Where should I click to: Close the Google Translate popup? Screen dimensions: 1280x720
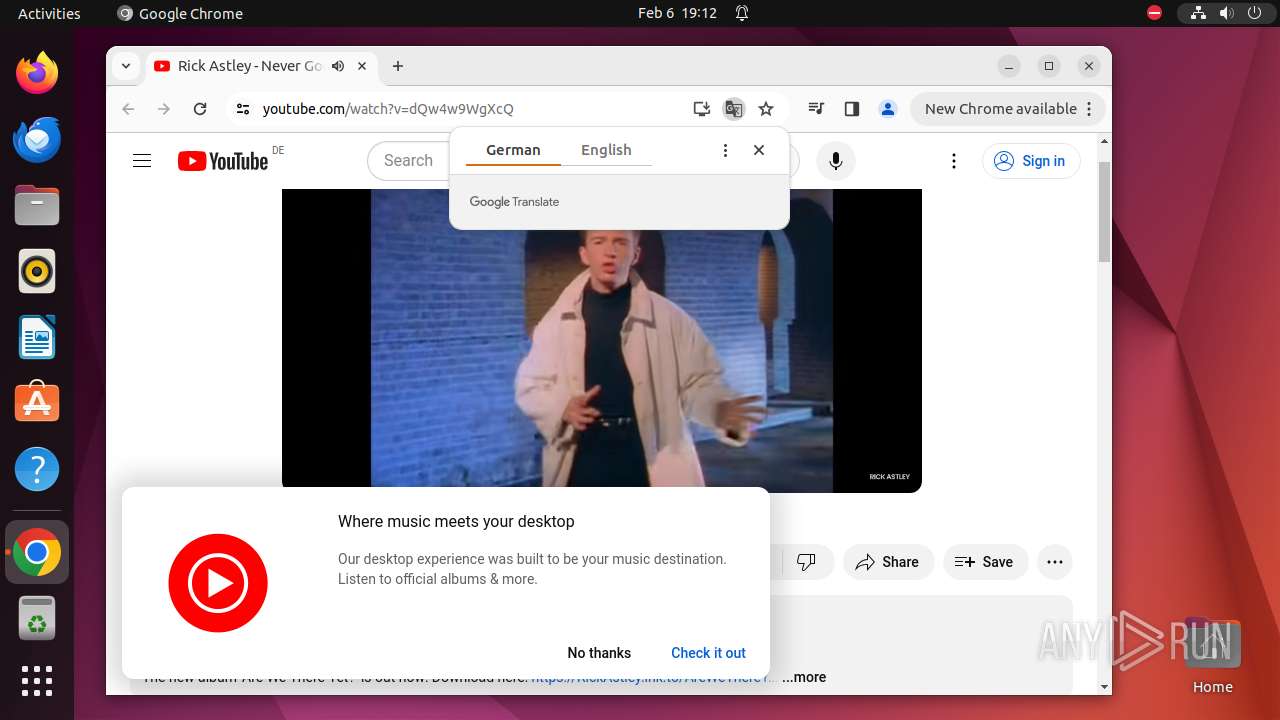(x=759, y=150)
